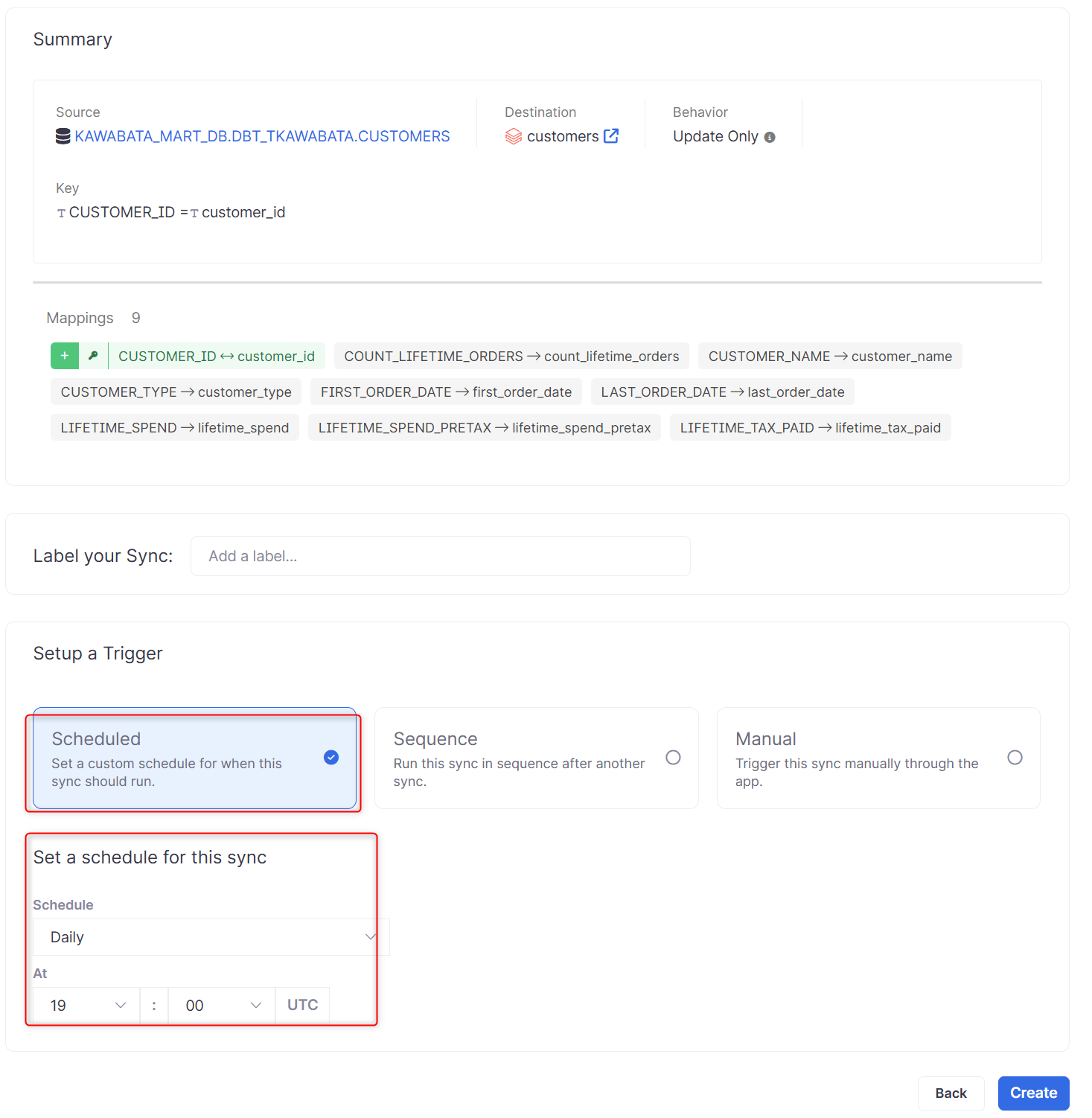
Task: Click the COUNT_LIFETIME_ORDERS mapping chip
Action: pyautogui.click(x=511, y=357)
